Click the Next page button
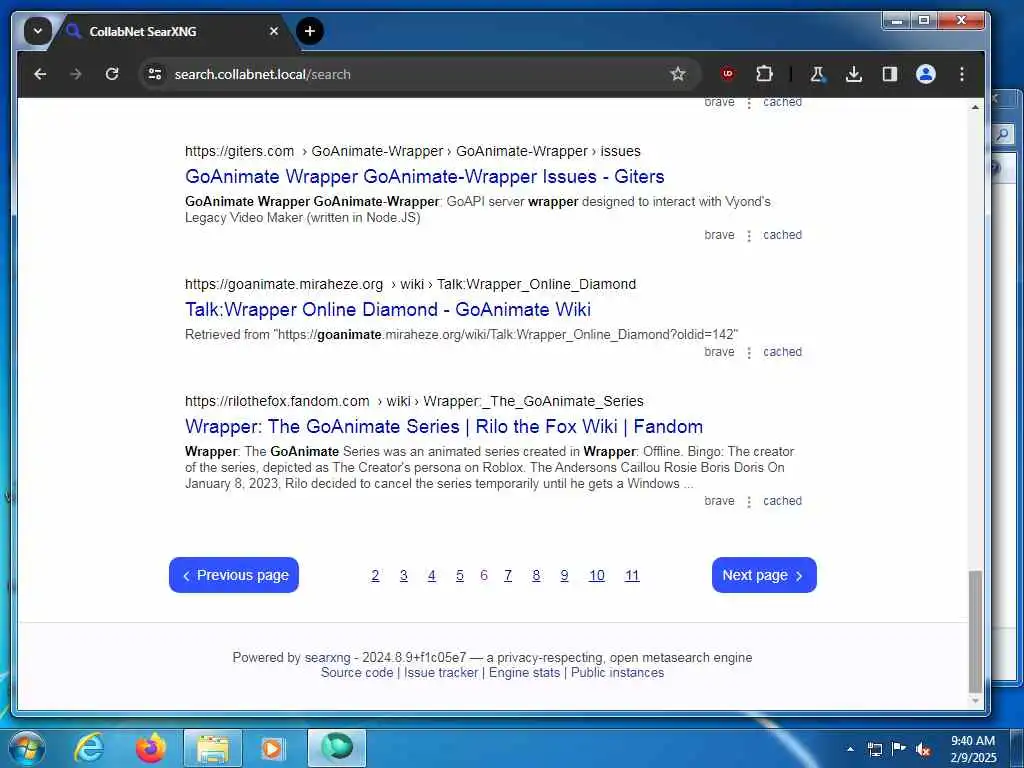Screen dimensions: 1024x768 pyautogui.click(x=764, y=575)
